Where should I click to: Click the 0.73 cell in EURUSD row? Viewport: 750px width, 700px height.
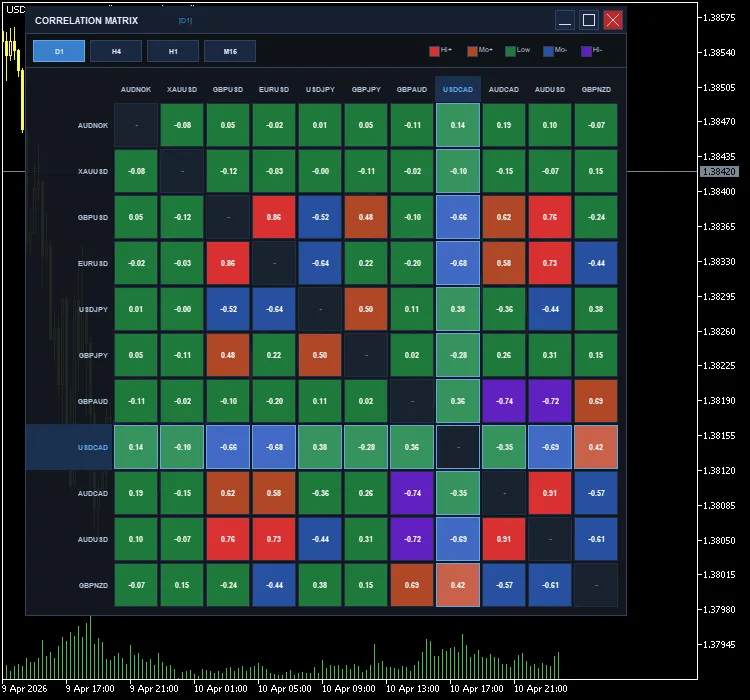pos(550,263)
